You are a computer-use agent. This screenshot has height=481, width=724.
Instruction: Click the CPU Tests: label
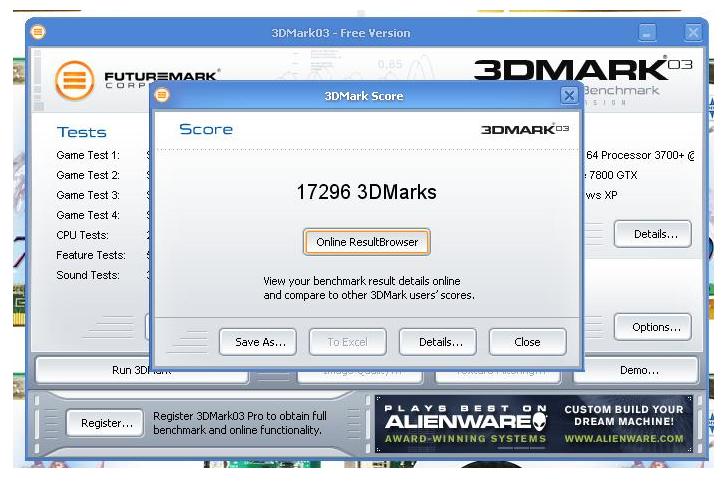coord(82,235)
